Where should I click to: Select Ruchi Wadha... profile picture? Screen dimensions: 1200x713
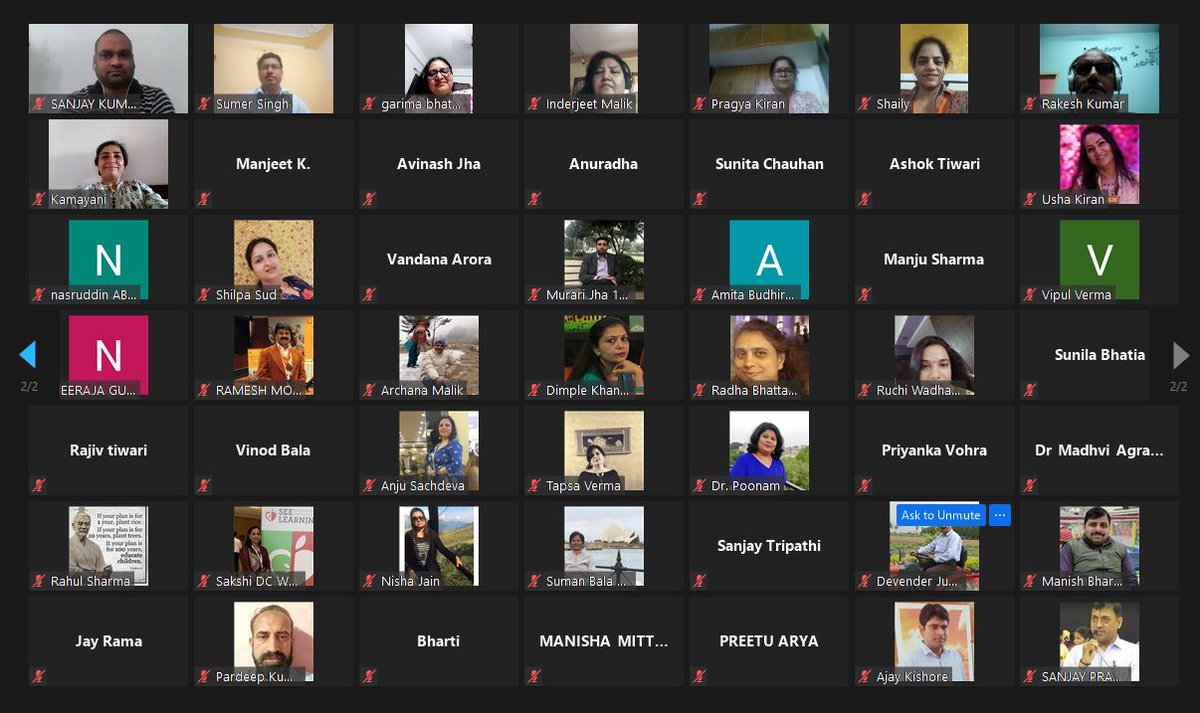click(934, 355)
